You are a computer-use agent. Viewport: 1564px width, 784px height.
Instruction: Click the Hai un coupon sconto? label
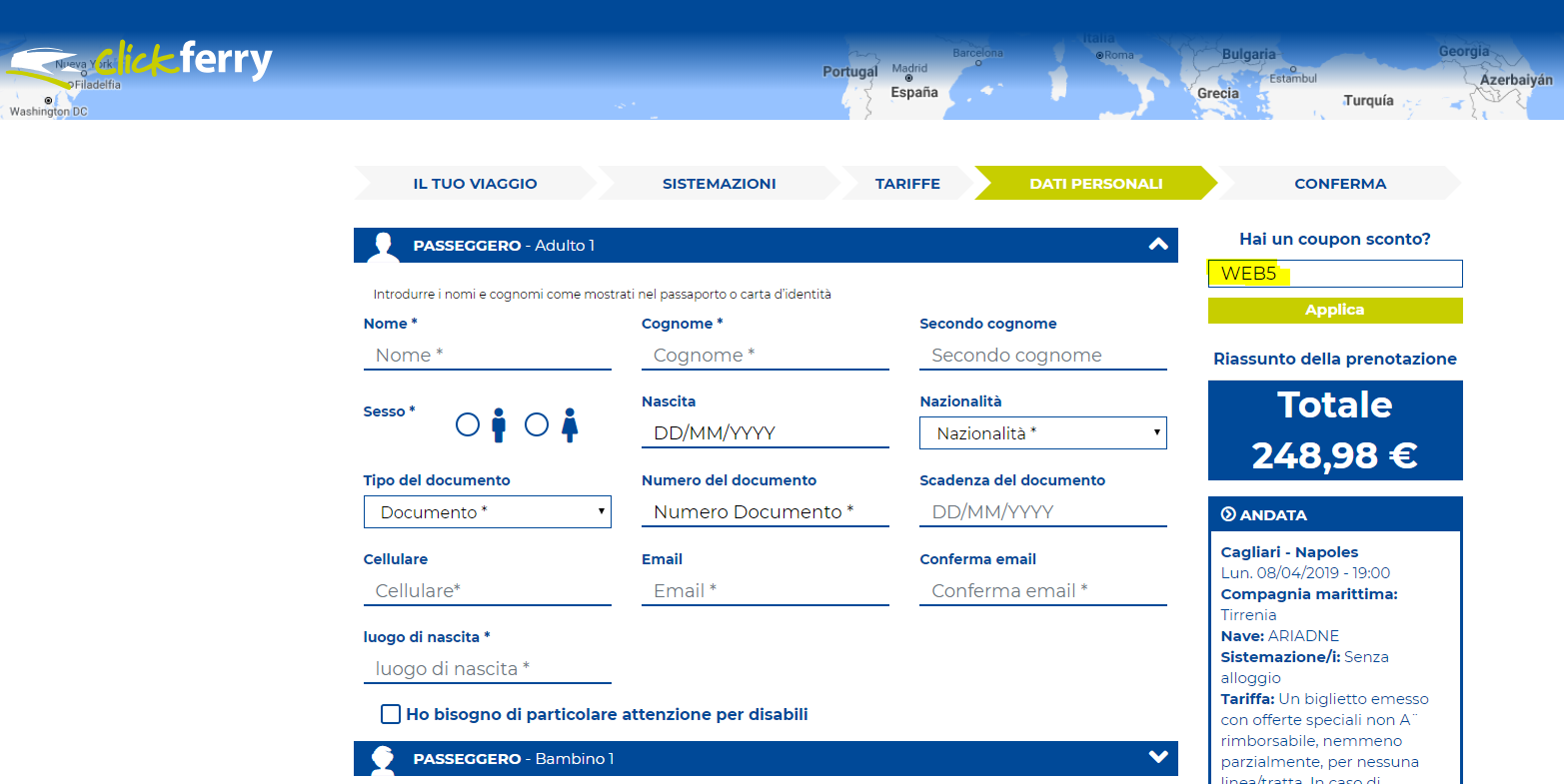point(1335,240)
